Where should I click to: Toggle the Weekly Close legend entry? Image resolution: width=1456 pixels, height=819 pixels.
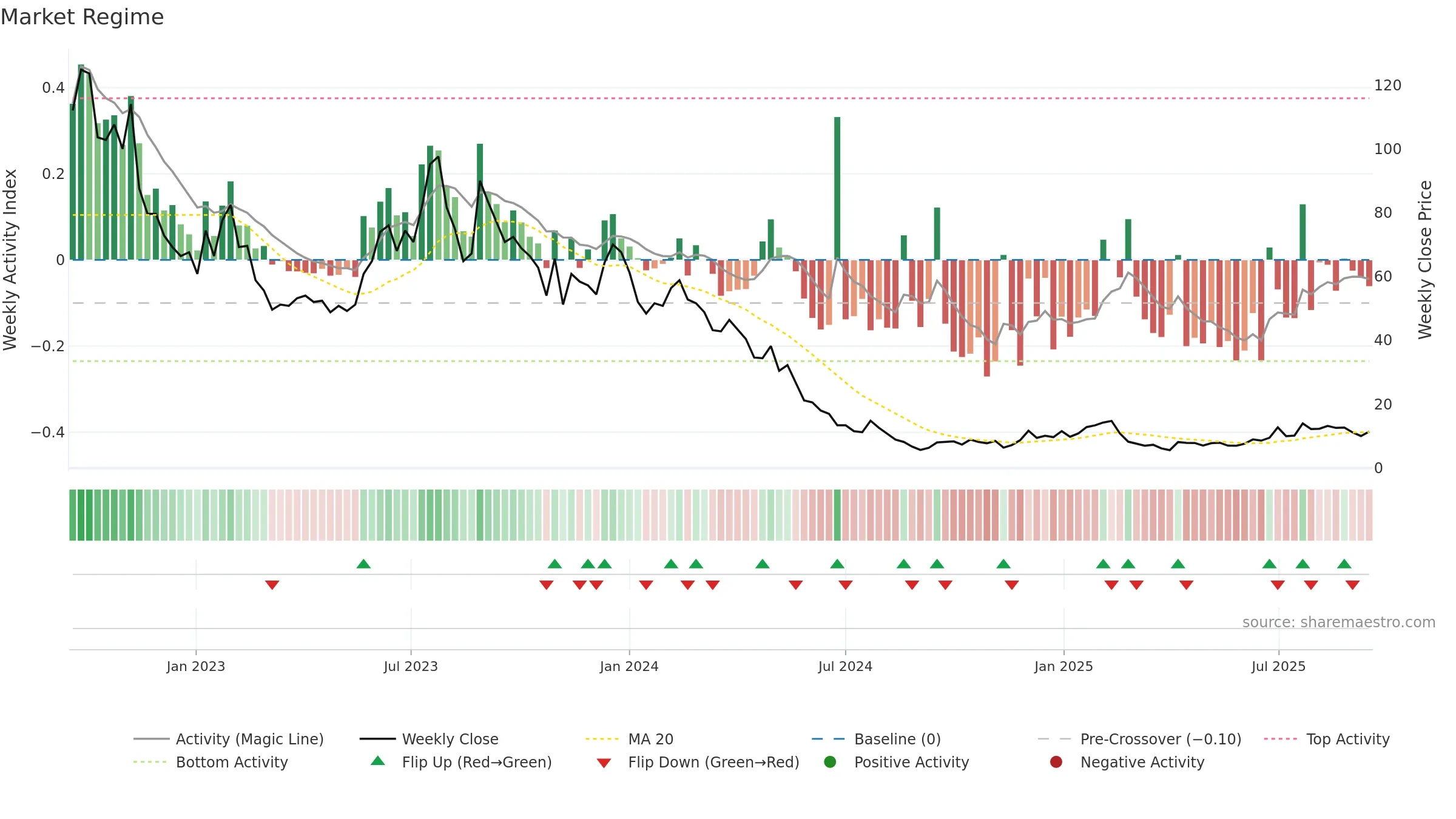[x=429, y=739]
